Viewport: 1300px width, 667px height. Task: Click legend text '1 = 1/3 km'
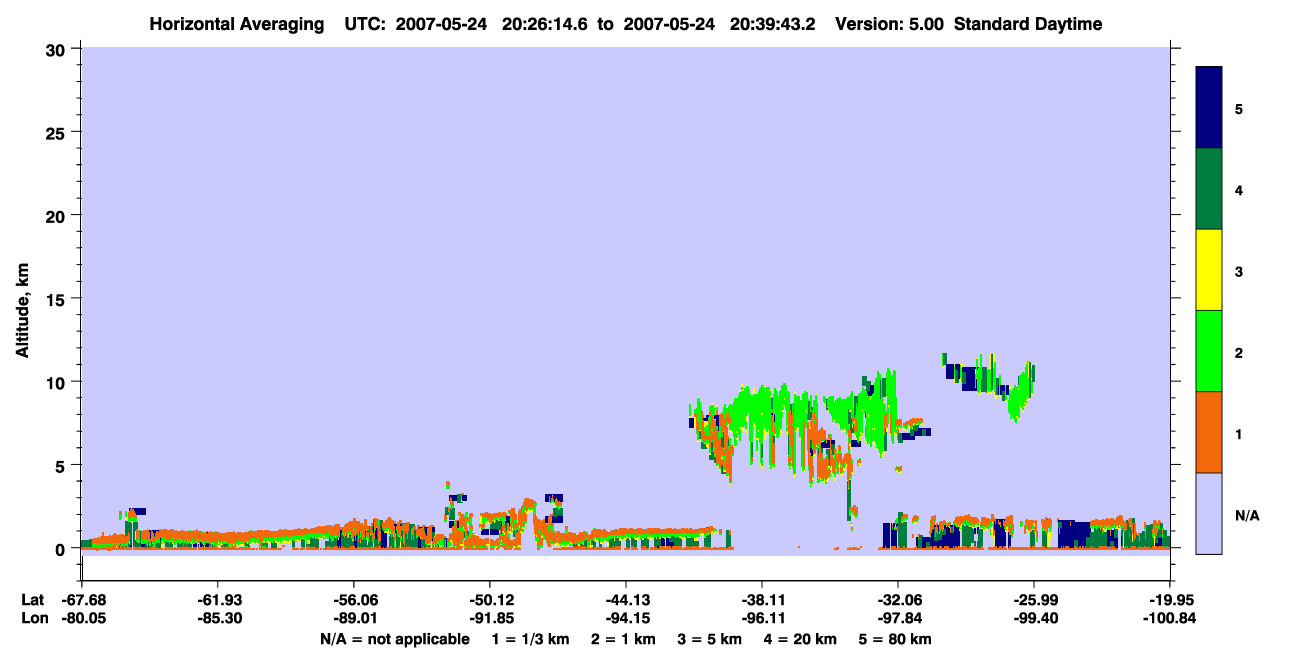tap(529, 638)
